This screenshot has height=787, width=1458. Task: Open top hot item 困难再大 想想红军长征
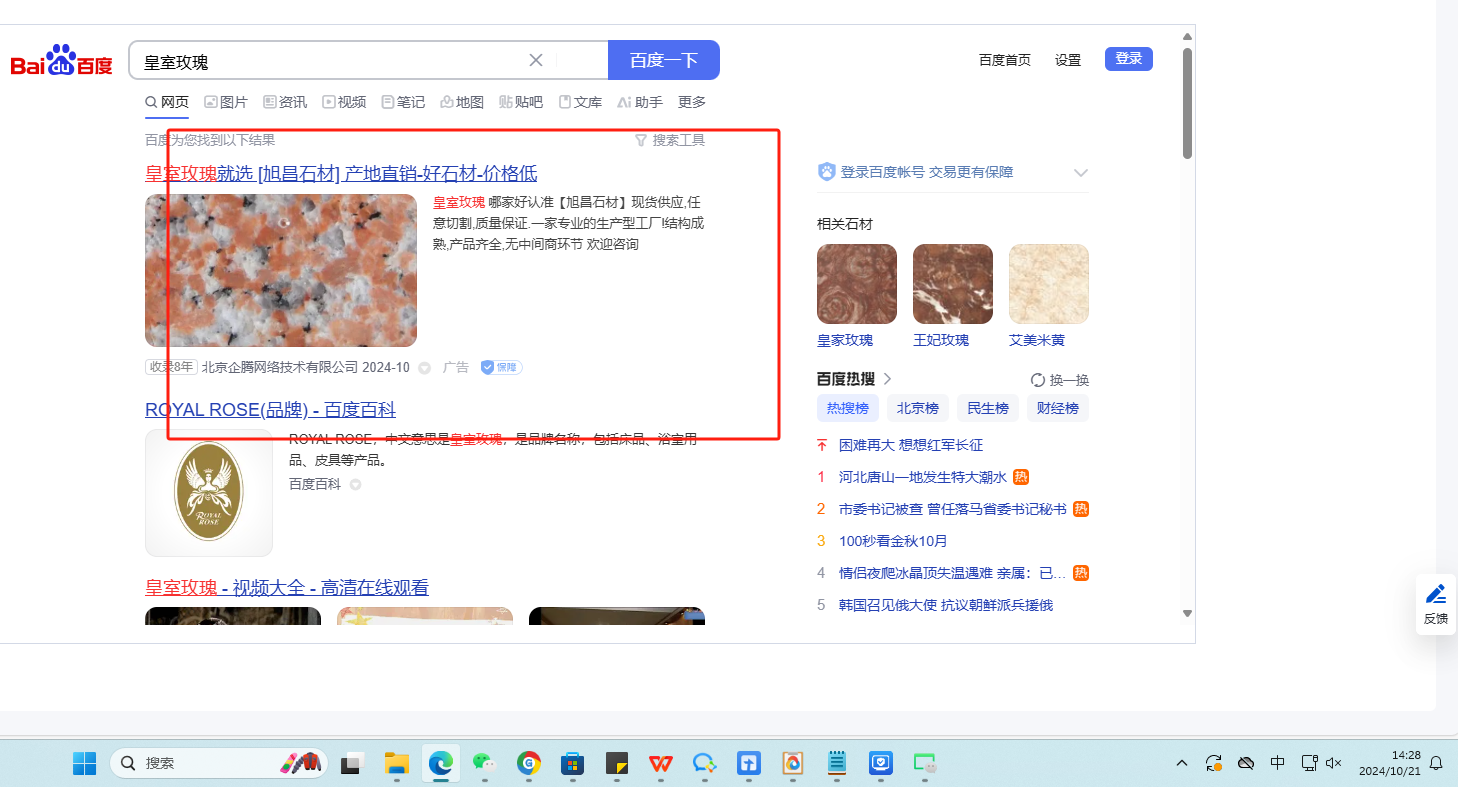point(911,445)
